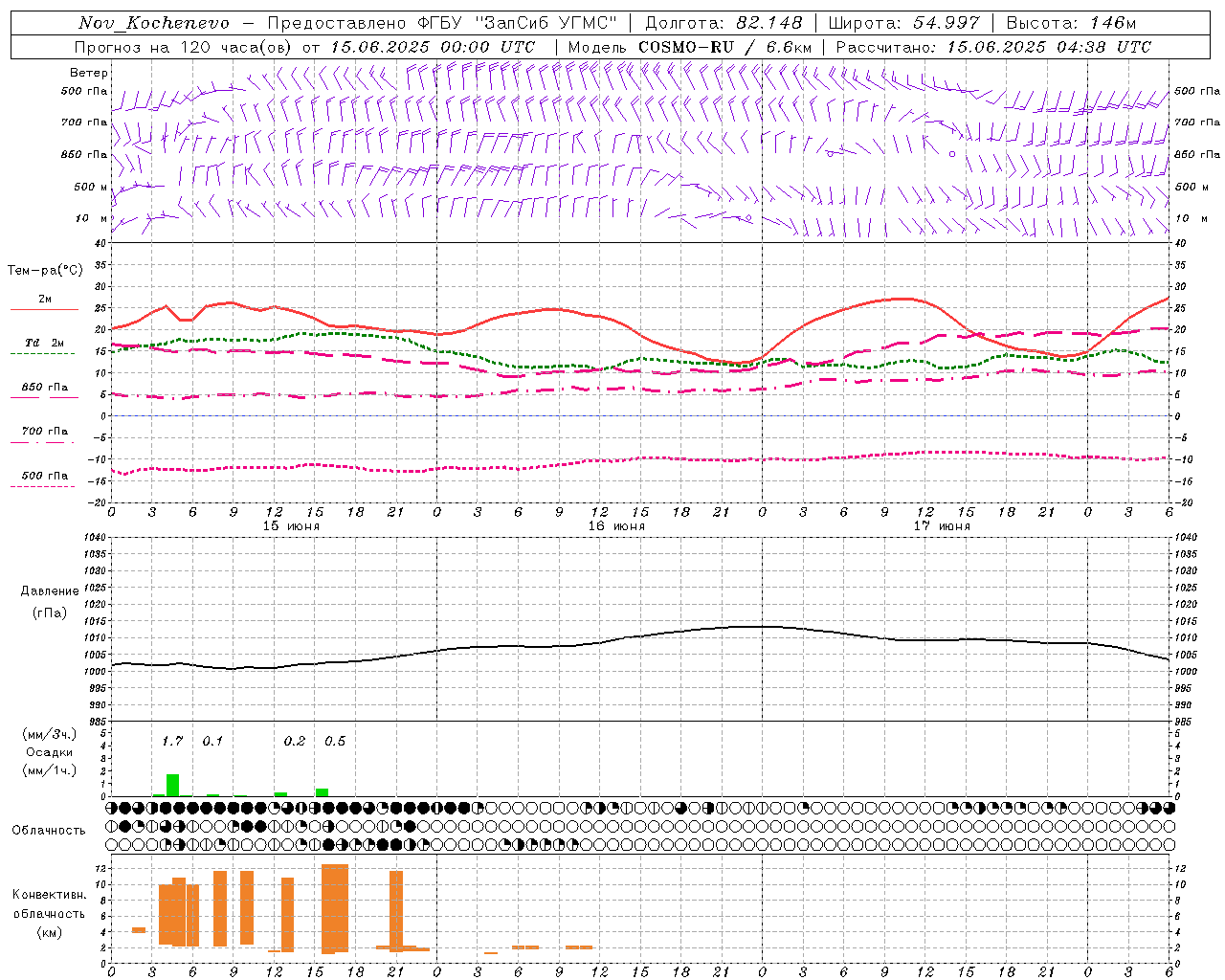Click the Давление panel label

click(x=50, y=590)
